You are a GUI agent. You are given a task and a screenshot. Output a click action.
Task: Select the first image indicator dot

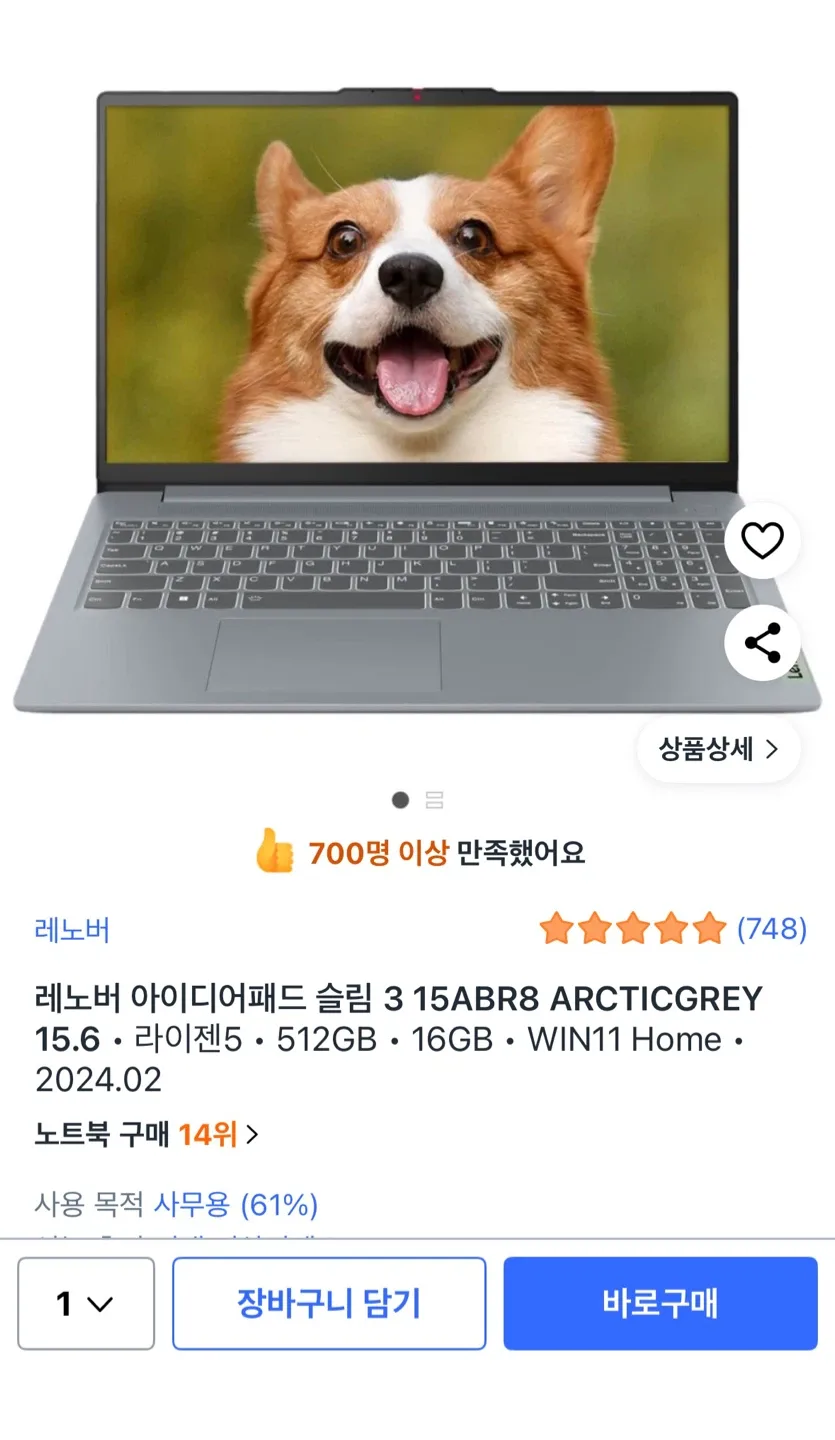click(400, 800)
